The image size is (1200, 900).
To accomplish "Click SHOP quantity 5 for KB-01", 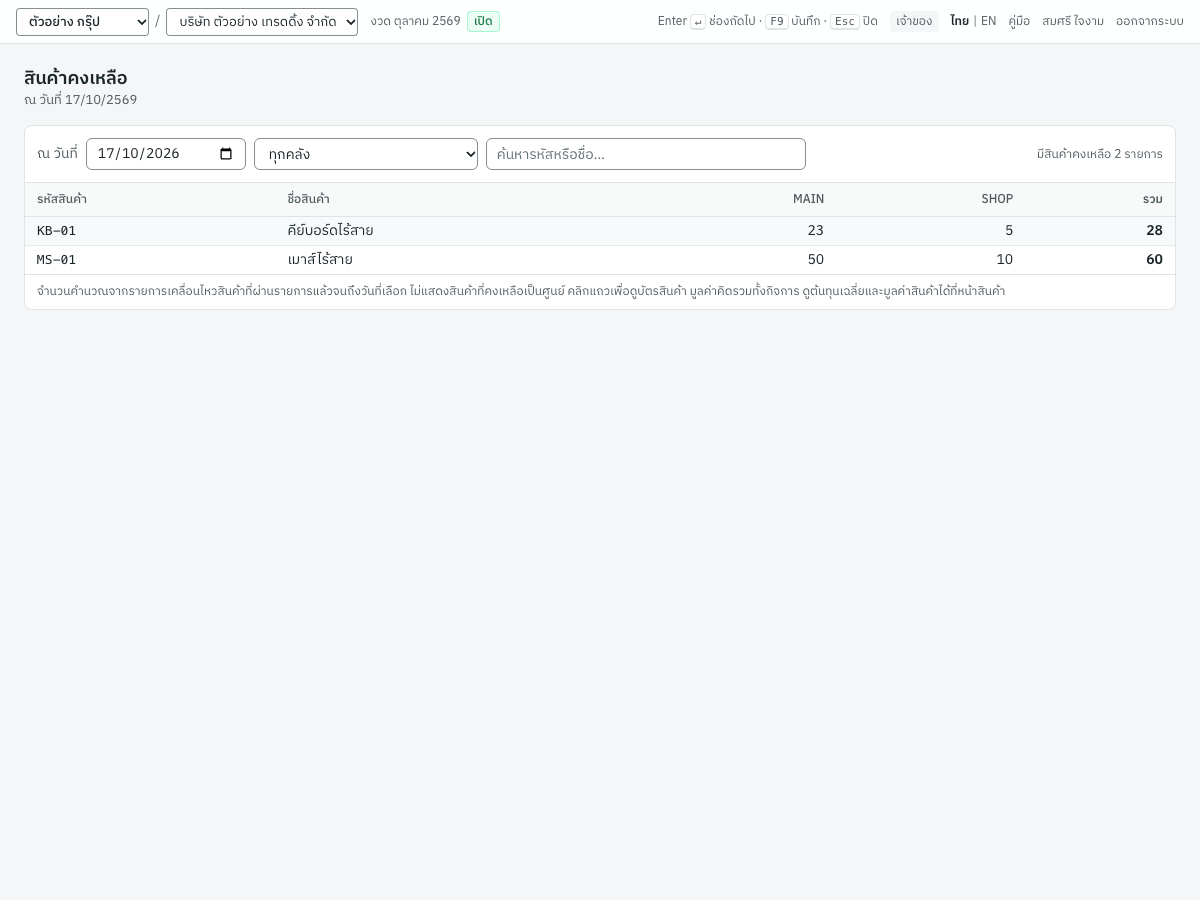I will click(x=1009, y=231).
